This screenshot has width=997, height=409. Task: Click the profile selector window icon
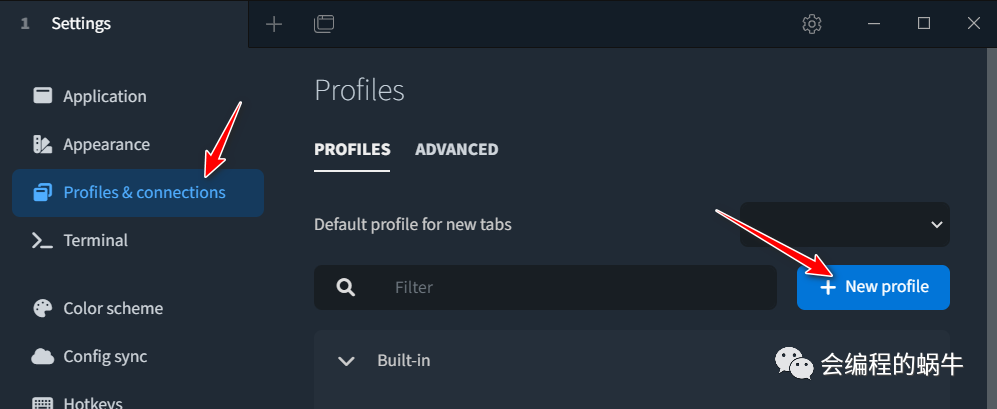pos(324,24)
